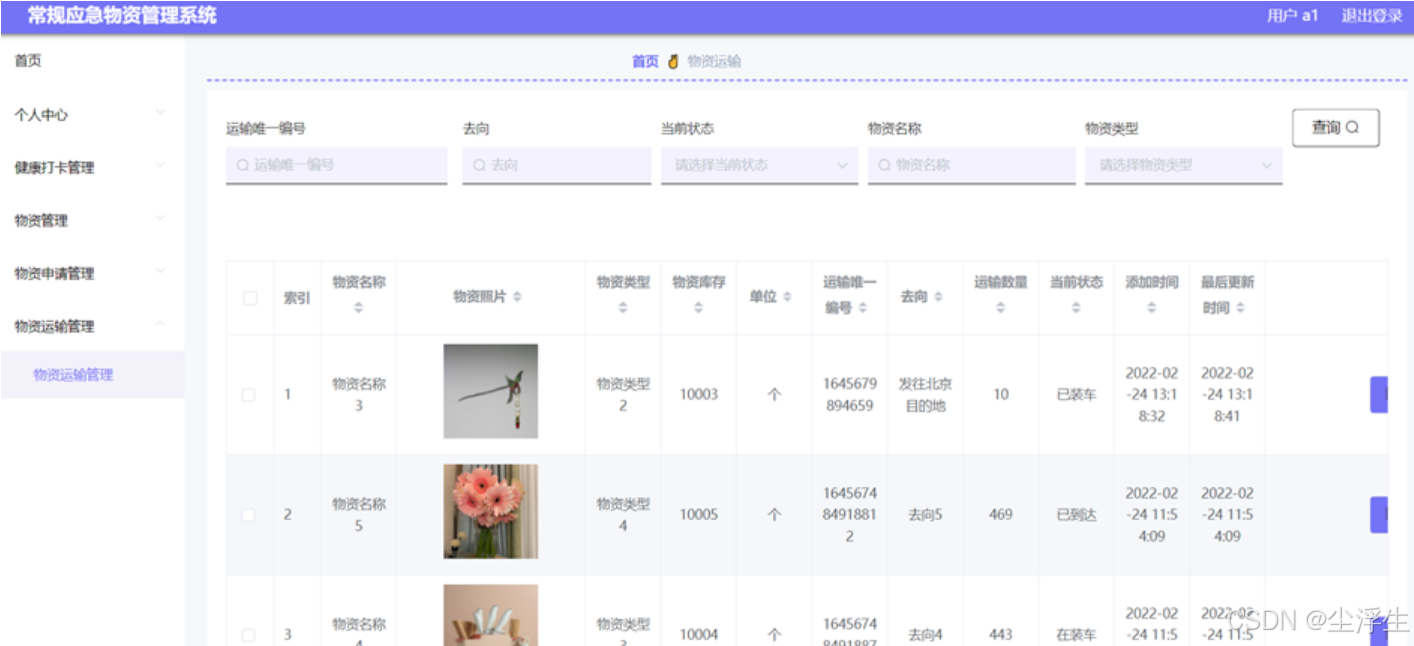Image resolution: width=1414 pixels, height=646 pixels.
Task: Click 用户 a1 in the header
Action: tap(1292, 15)
